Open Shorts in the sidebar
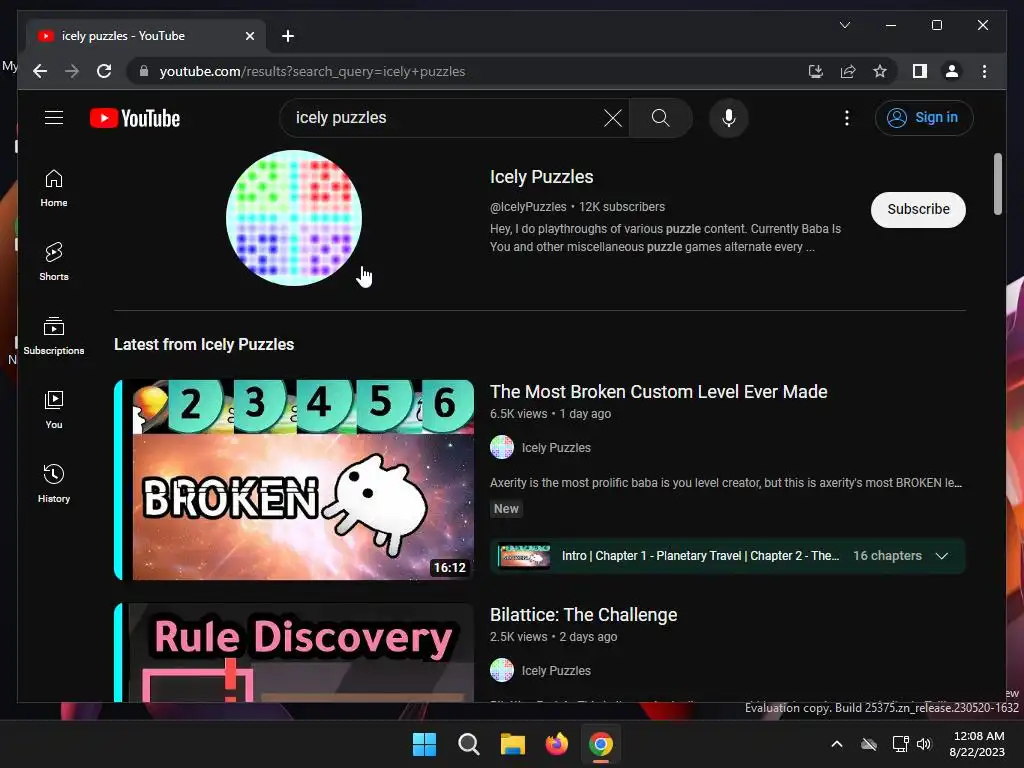The image size is (1024, 768). tap(54, 262)
